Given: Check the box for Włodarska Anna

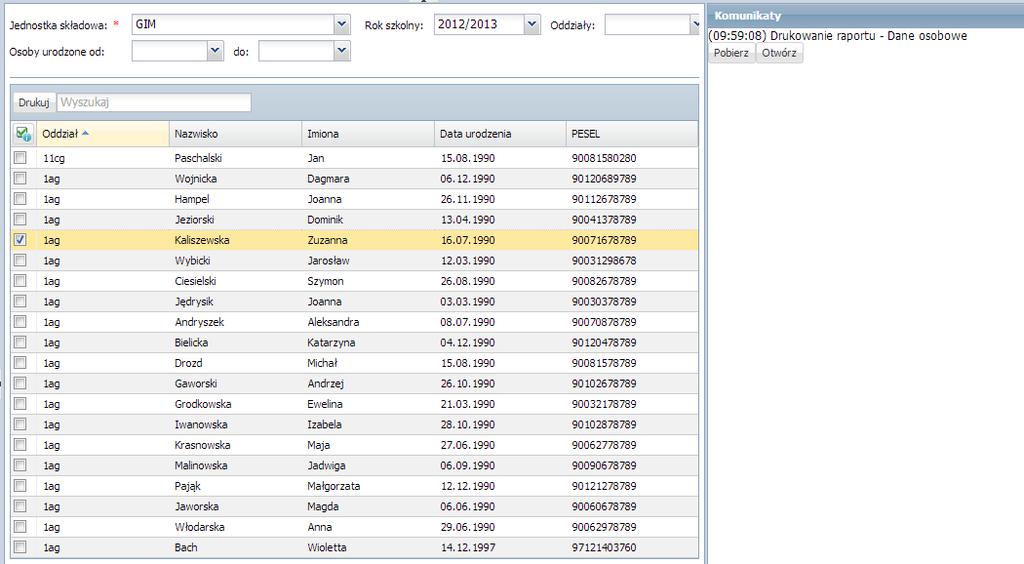Looking at the screenshot, I should click(20, 526).
